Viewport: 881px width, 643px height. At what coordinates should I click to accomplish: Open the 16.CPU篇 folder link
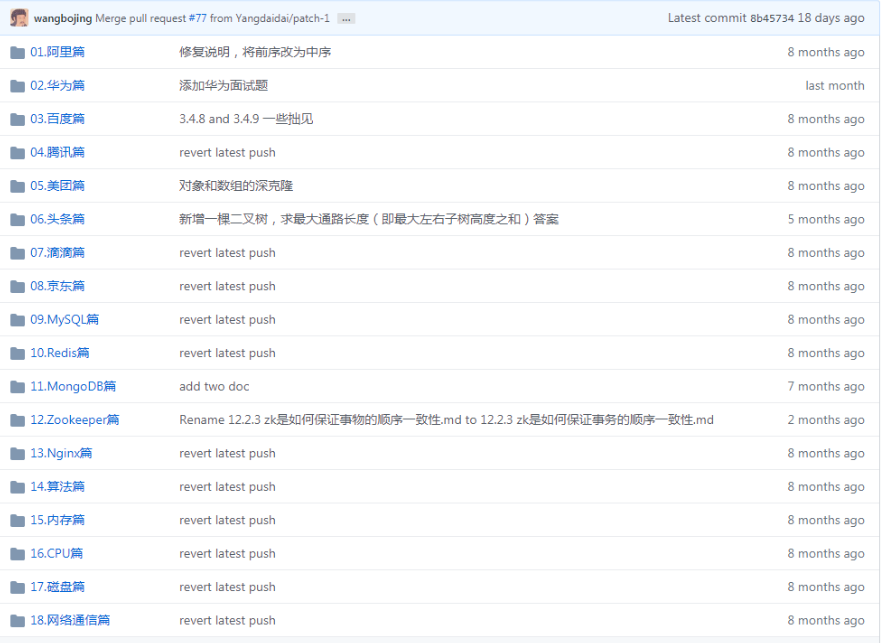tap(57, 554)
